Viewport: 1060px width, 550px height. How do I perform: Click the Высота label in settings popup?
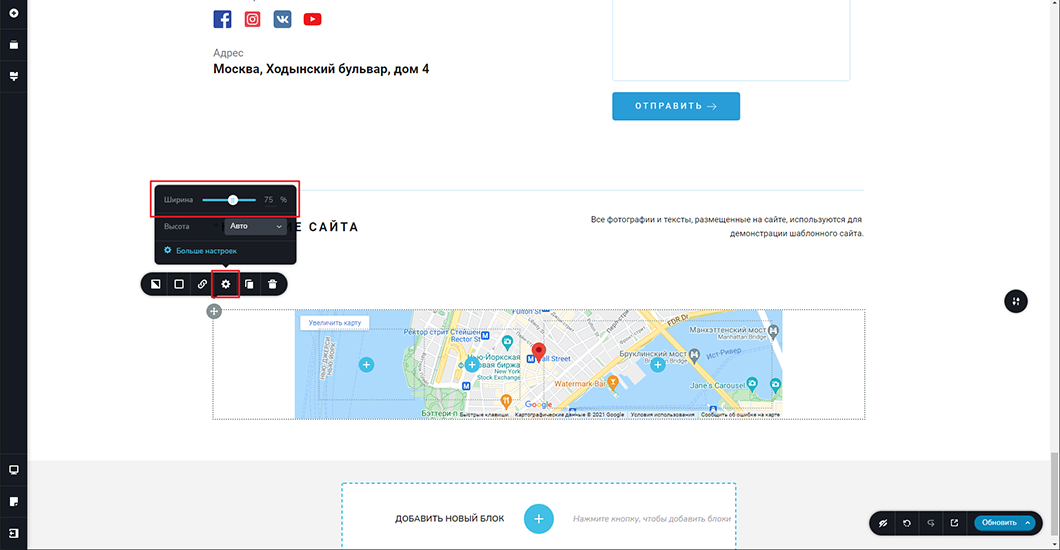pos(176,226)
